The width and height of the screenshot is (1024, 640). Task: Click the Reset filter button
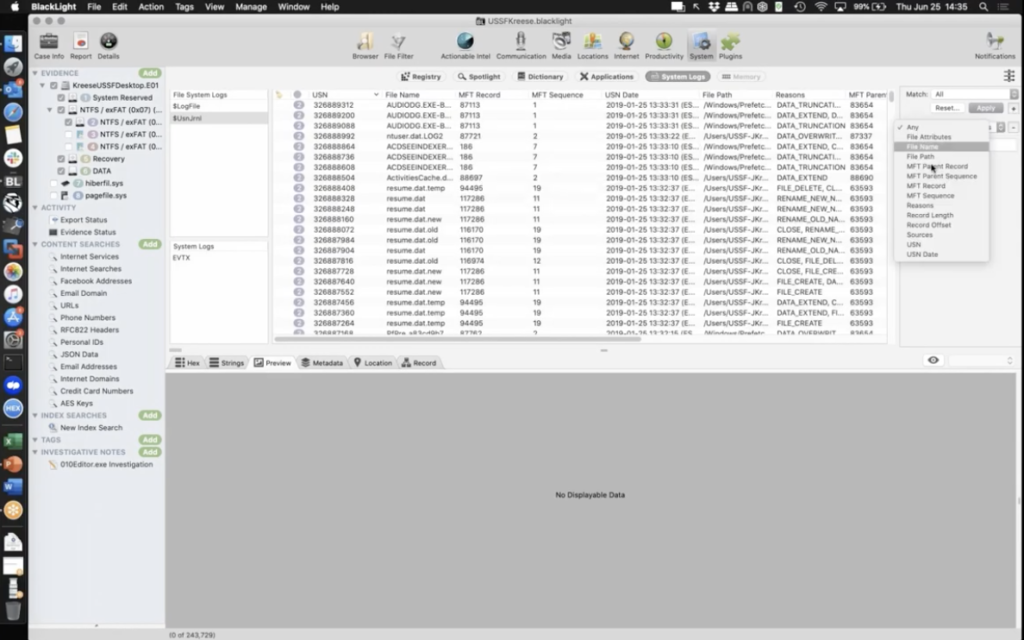point(947,108)
